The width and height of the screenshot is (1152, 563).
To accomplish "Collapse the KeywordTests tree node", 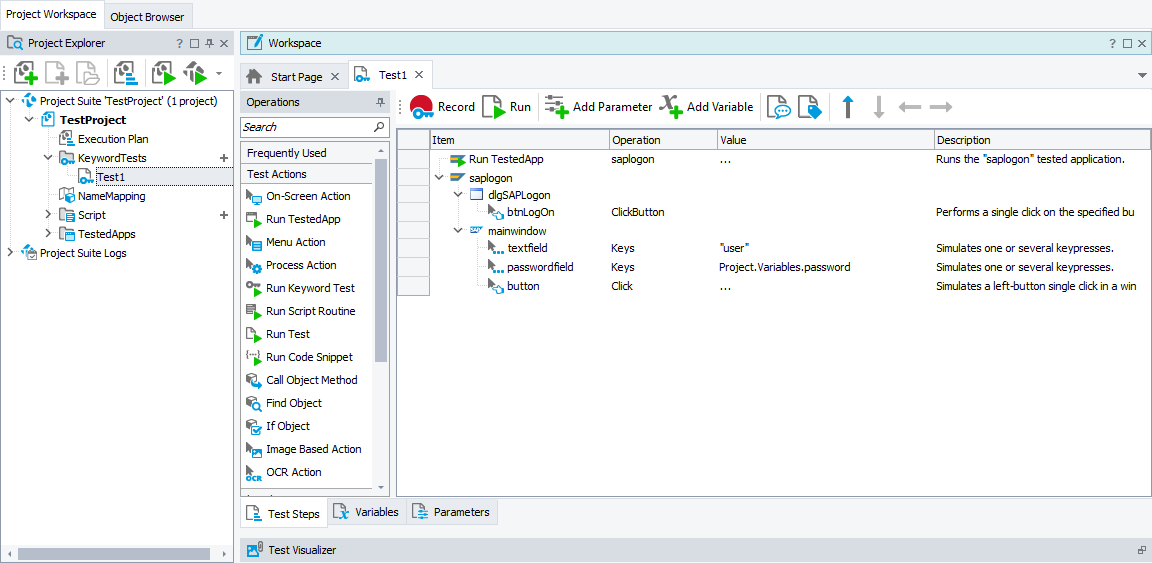I will (x=48, y=158).
